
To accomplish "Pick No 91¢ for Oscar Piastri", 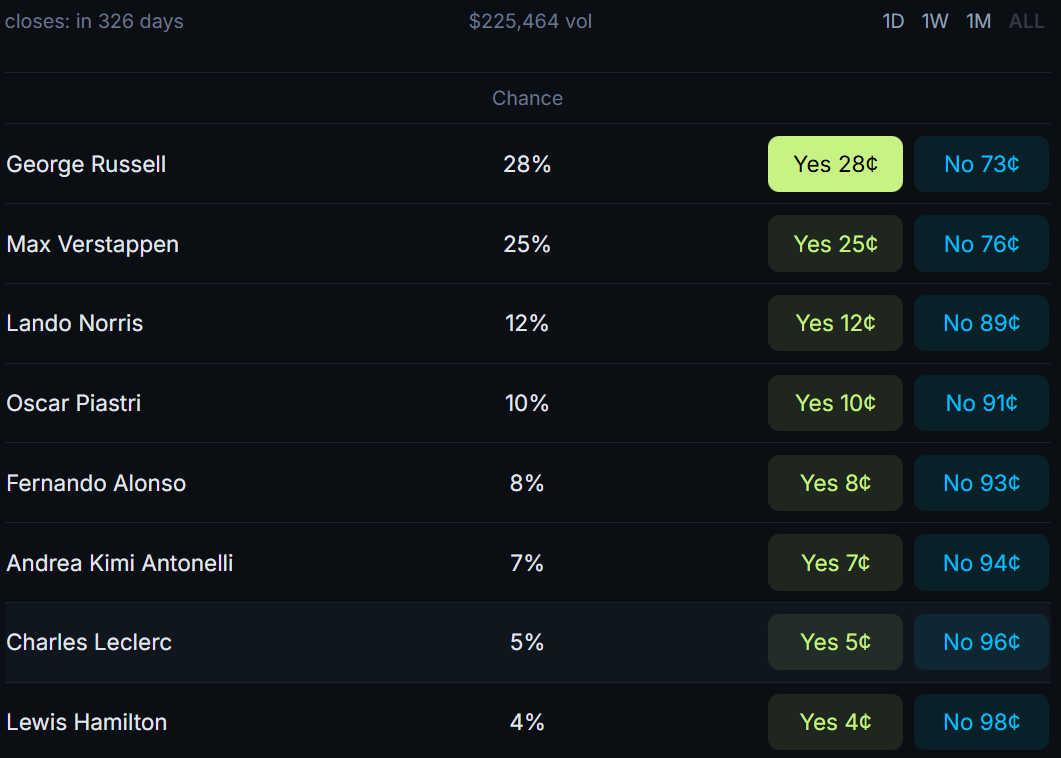I will pyautogui.click(x=981, y=403).
